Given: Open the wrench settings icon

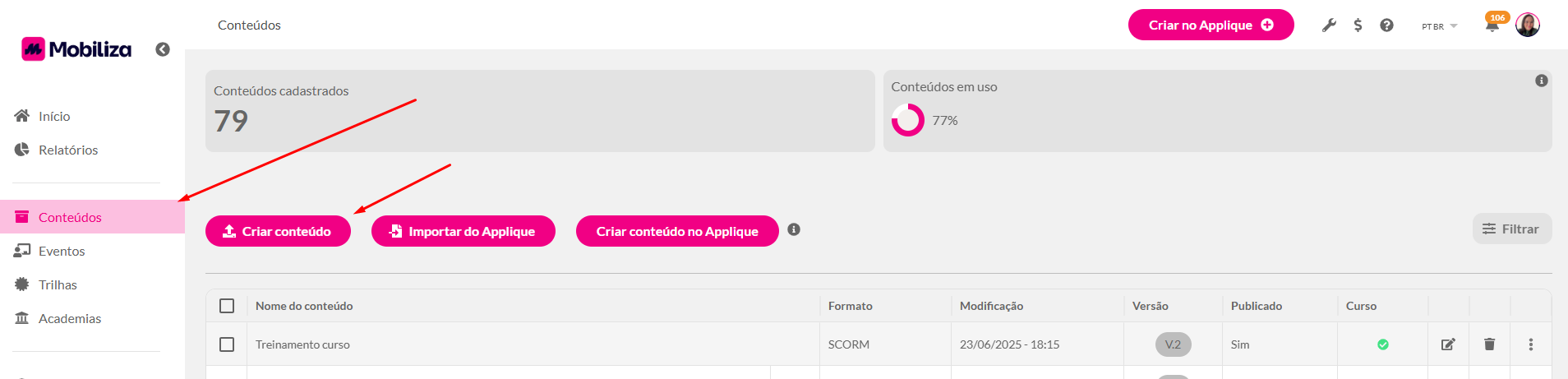Looking at the screenshot, I should 1329,25.
